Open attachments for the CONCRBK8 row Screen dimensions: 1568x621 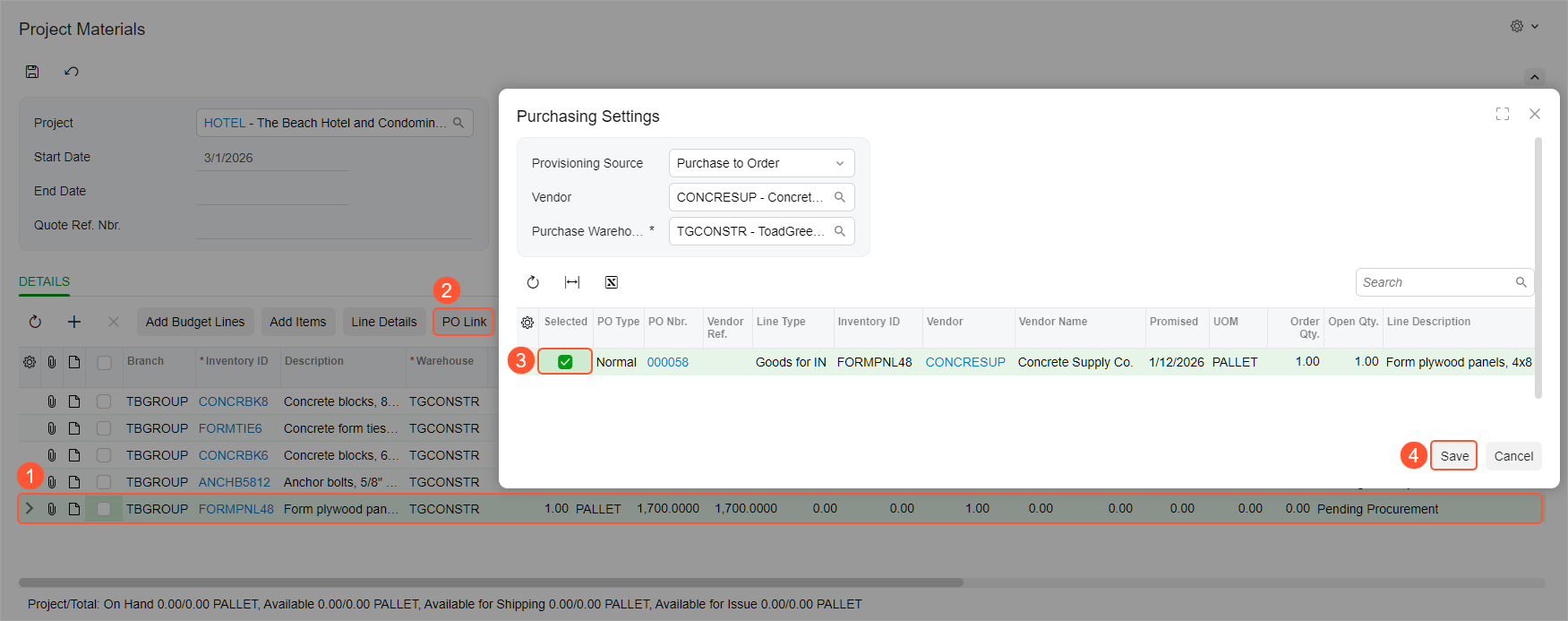pos(52,401)
